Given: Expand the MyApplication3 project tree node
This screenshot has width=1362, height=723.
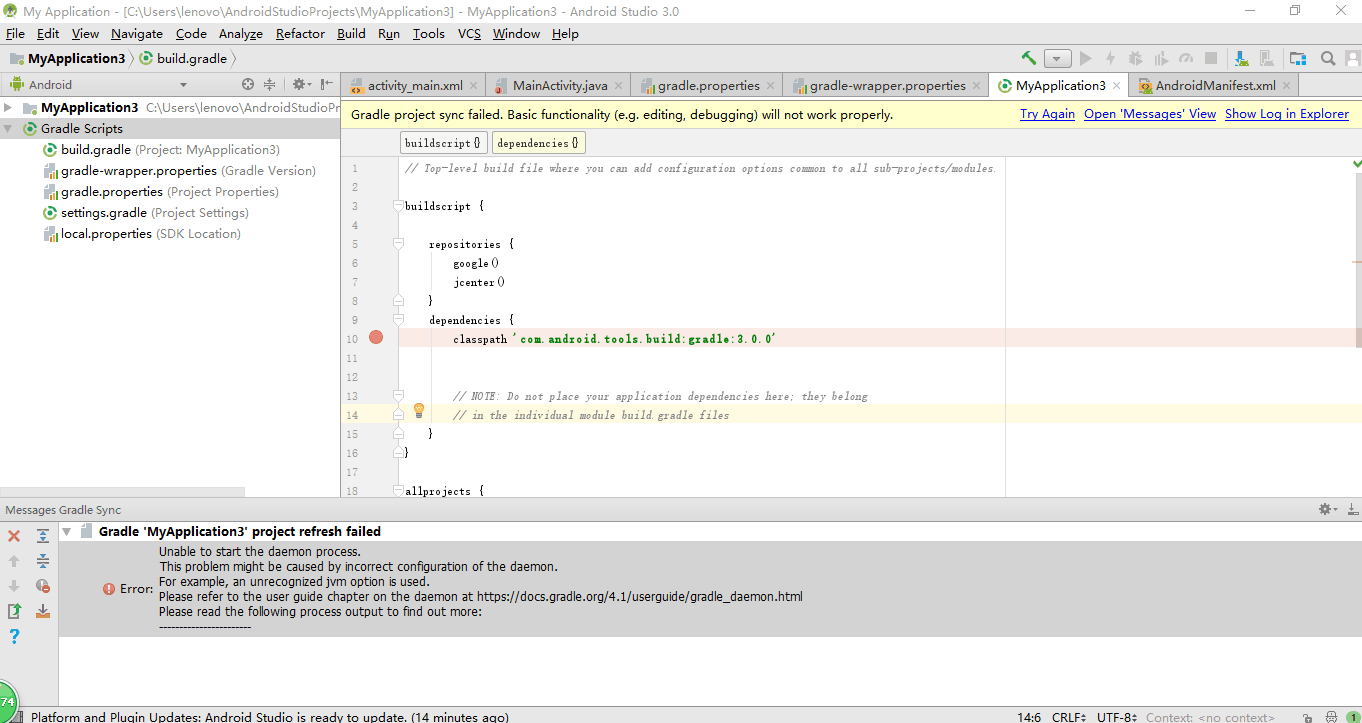Looking at the screenshot, I should point(8,107).
